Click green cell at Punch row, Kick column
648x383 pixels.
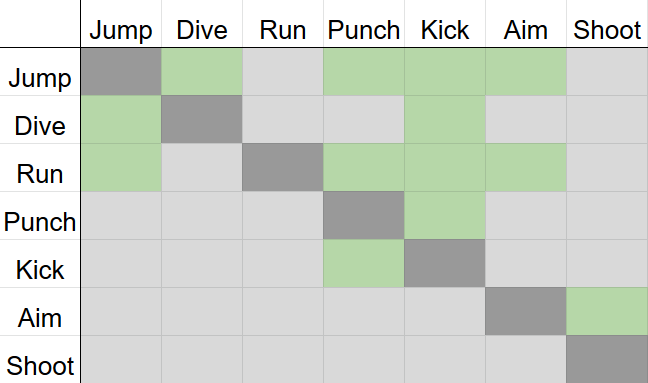point(445,216)
